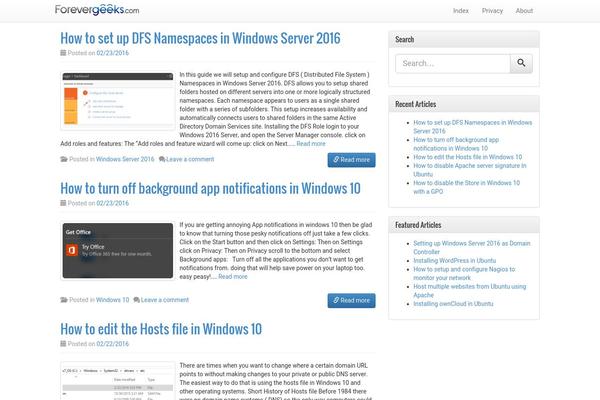This screenshot has width=600, height=400.
Task: Open Windows 10 category link
Action: pyautogui.click(x=112, y=300)
